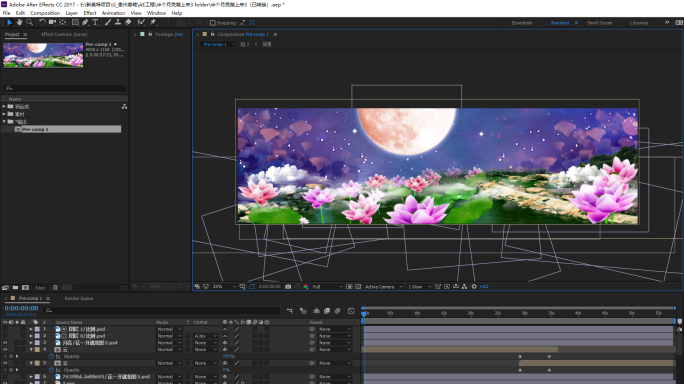Toggle Opacity stopwatch under layer 4
684x384 pixels.
[x=51, y=357]
